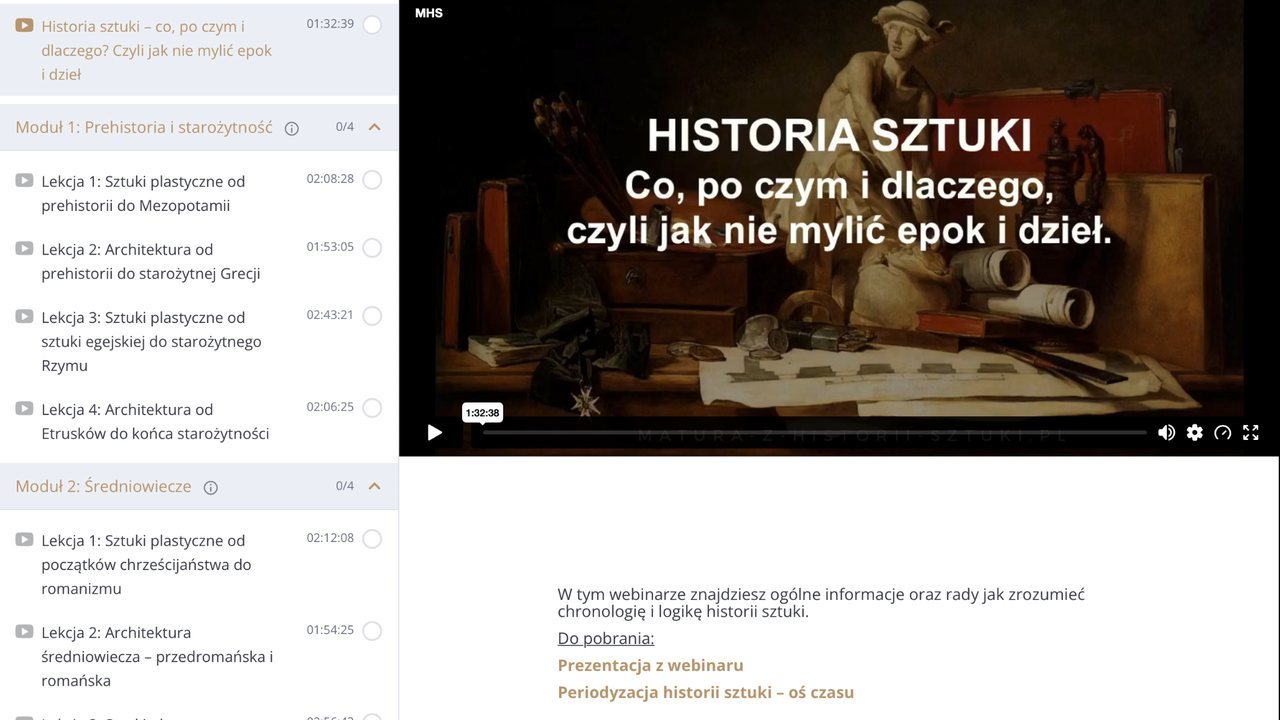This screenshot has height=720, width=1280.
Task: Click video icon for Lekcja 2 przedromańska
Action: point(24,631)
